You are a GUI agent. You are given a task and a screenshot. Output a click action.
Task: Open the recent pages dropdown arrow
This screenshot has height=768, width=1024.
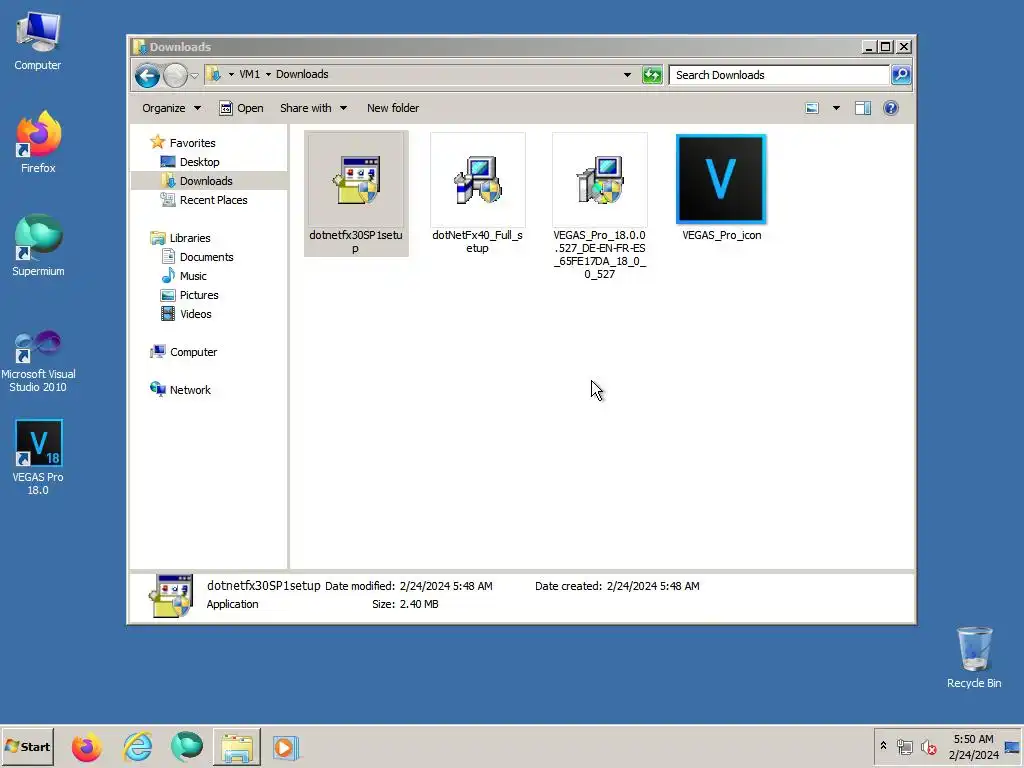195,76
